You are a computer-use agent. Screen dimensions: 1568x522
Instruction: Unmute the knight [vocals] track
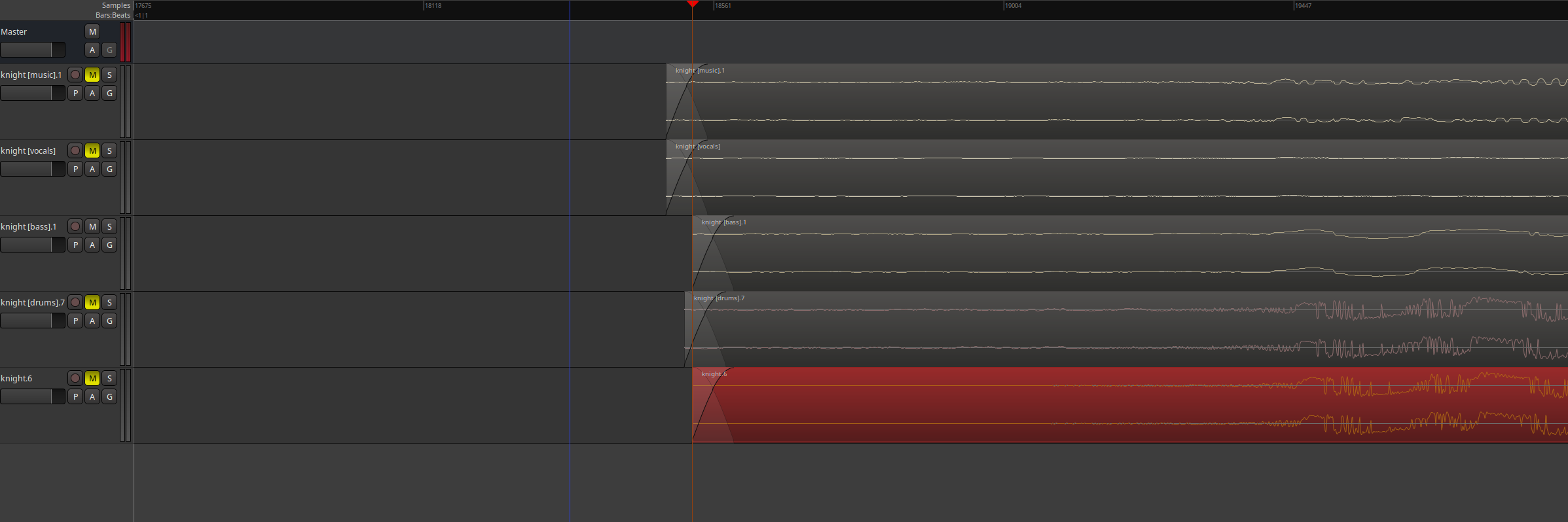(92, 150)
